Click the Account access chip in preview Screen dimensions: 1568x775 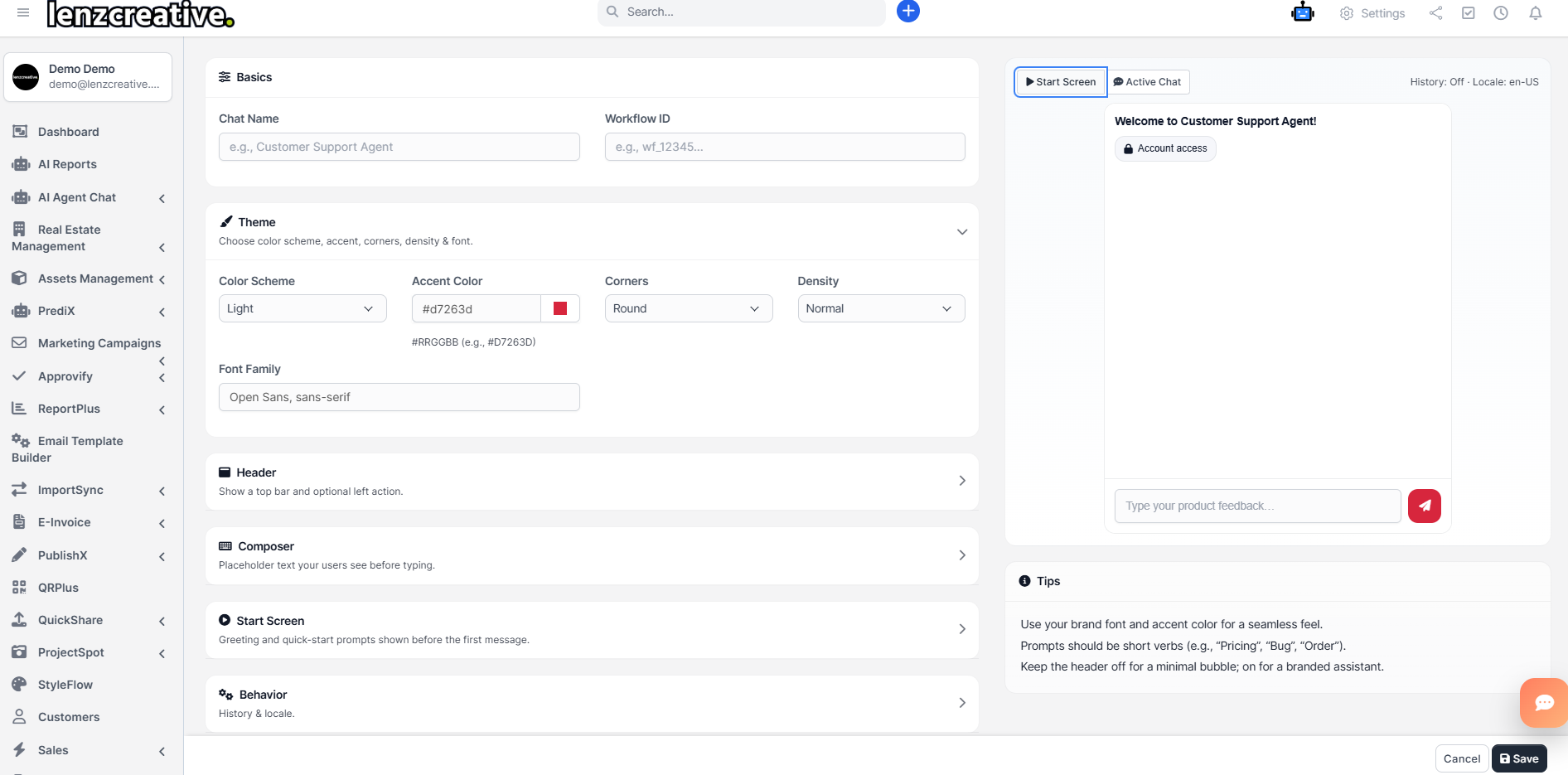1164,148
